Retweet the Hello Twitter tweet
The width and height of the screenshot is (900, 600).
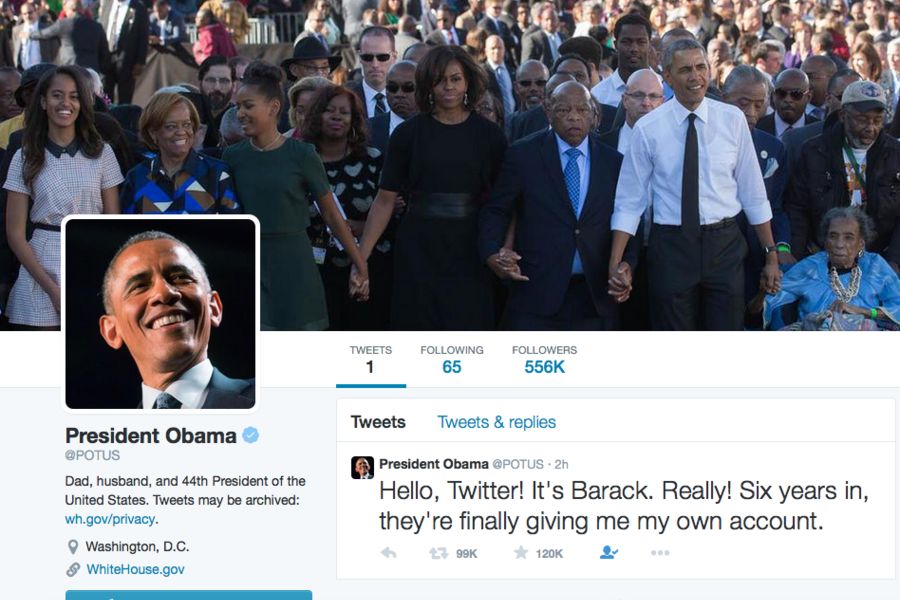coord(439,553)
